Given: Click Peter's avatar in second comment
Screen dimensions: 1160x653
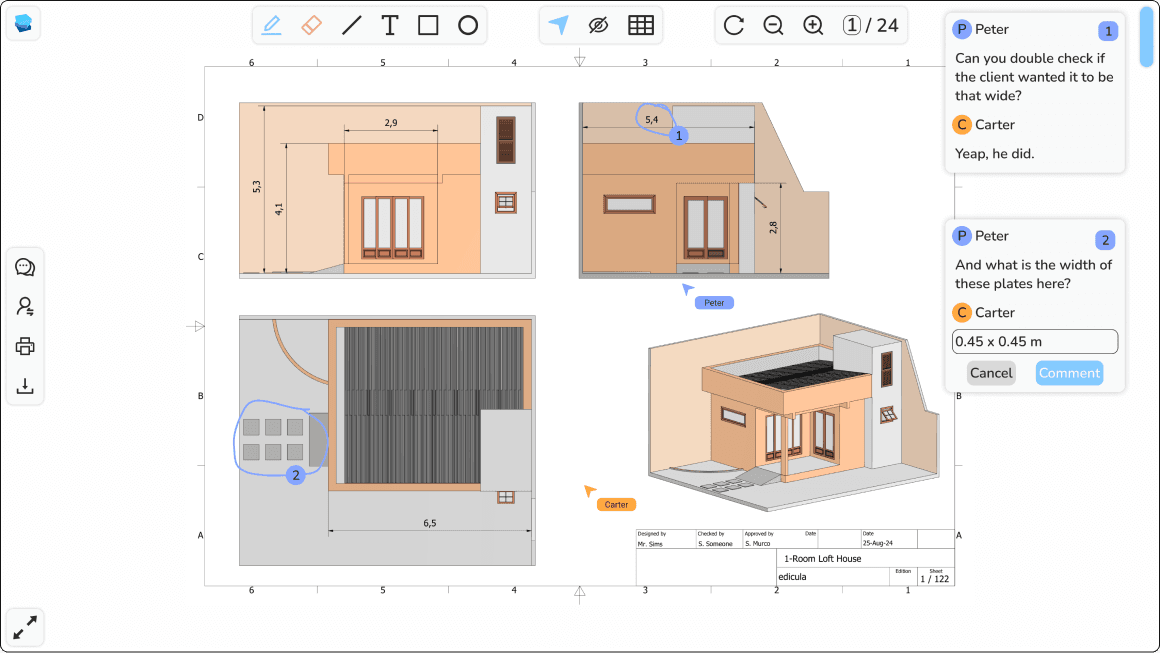Looking at the screenshot, I should (x=961, y=236).
